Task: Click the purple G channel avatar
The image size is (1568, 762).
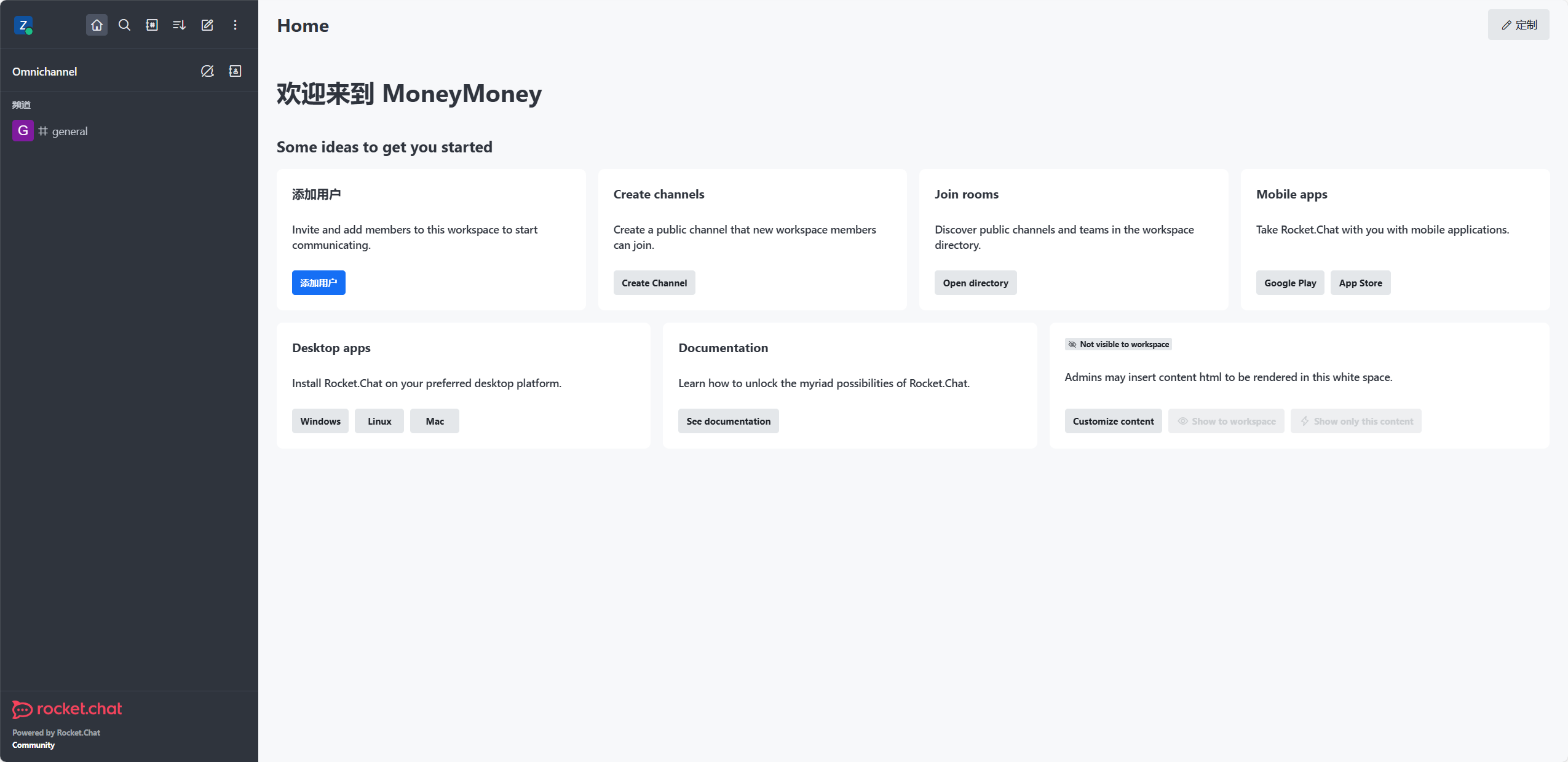Action: coord(23,131)
